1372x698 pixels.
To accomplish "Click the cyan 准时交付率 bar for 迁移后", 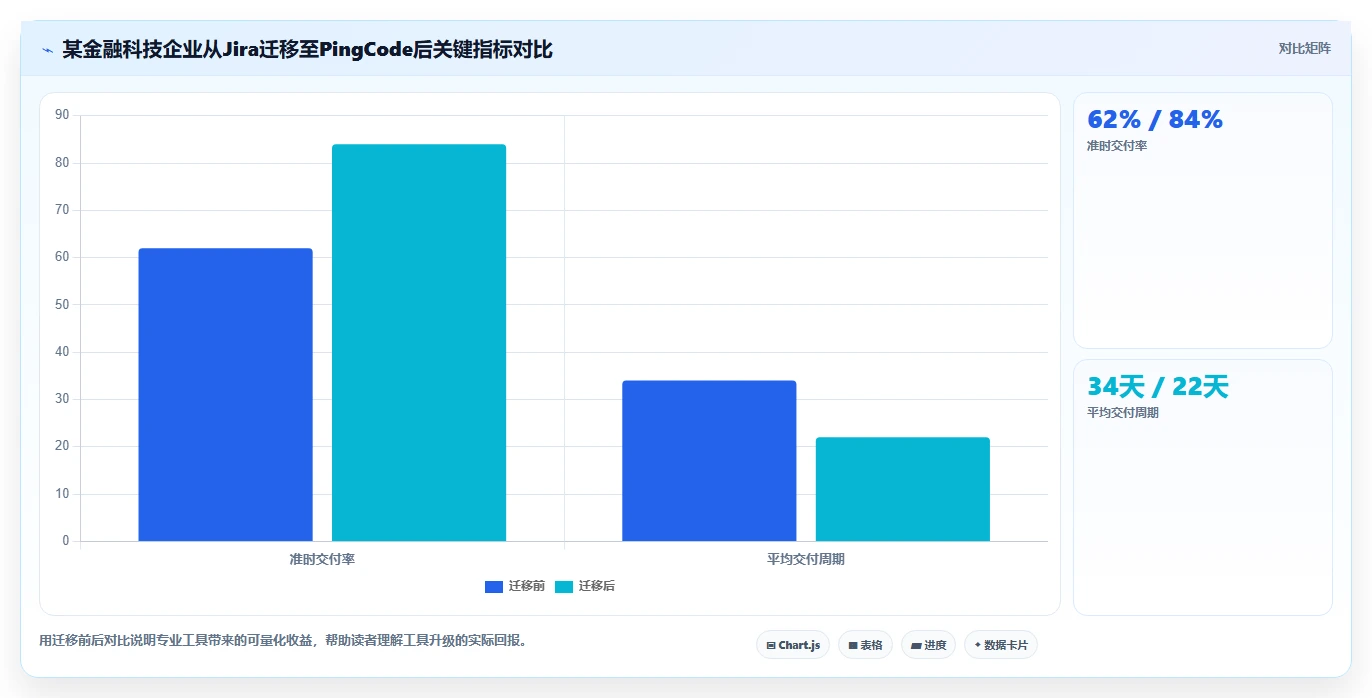I will (x=419, y=343).
